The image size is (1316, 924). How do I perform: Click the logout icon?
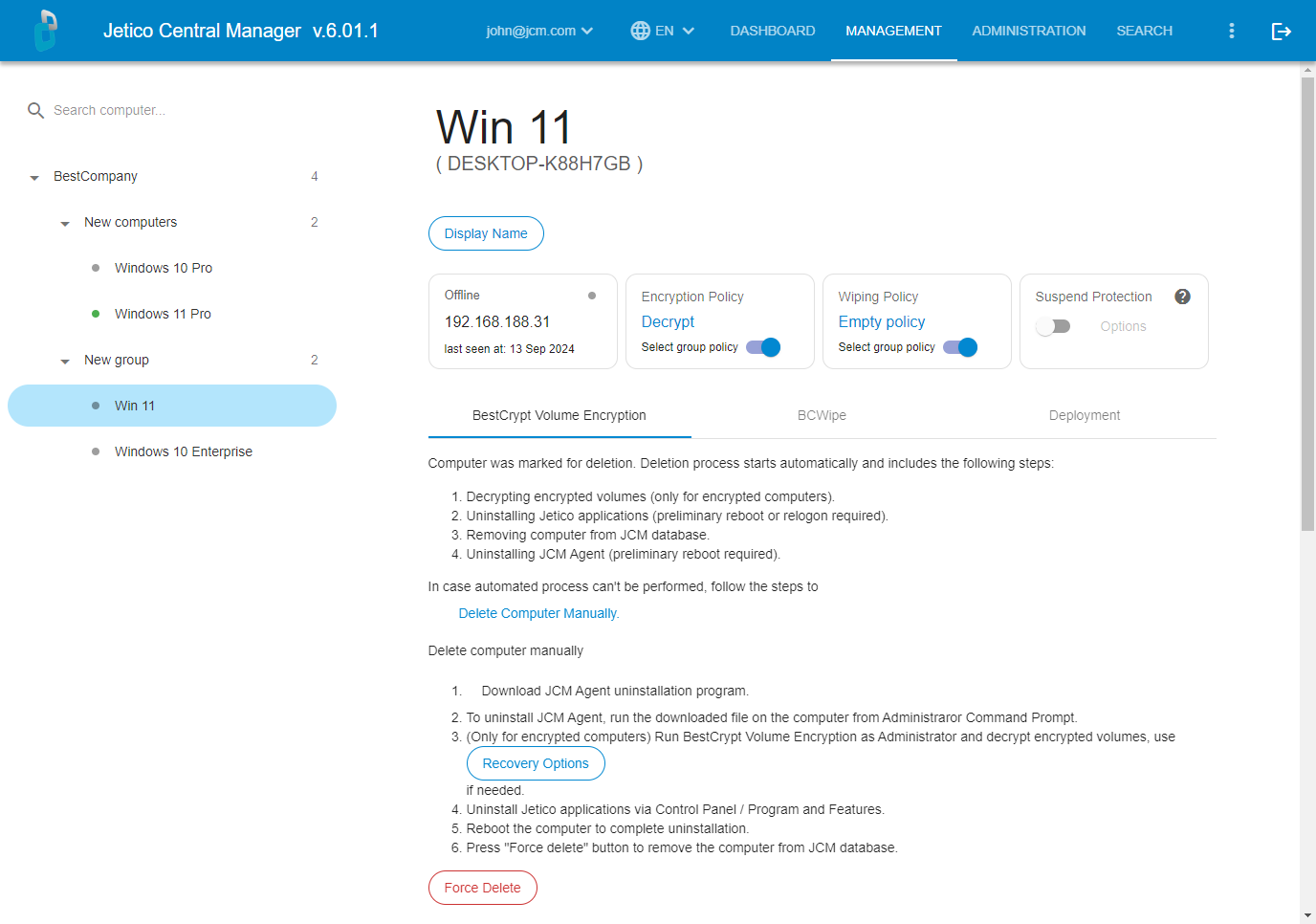pos(1282,31)
